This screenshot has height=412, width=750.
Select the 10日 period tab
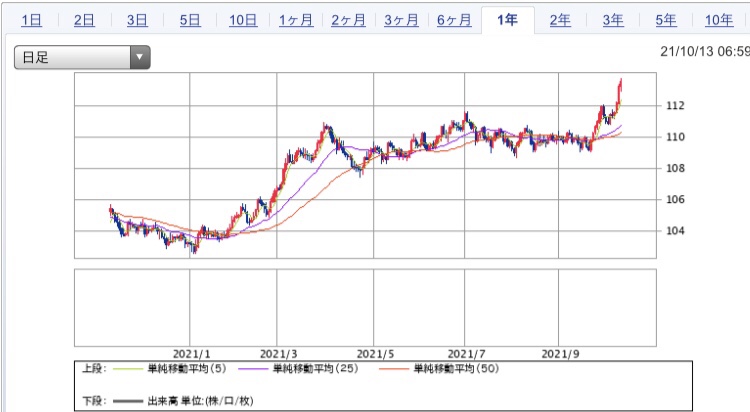(x=243, y=20)
